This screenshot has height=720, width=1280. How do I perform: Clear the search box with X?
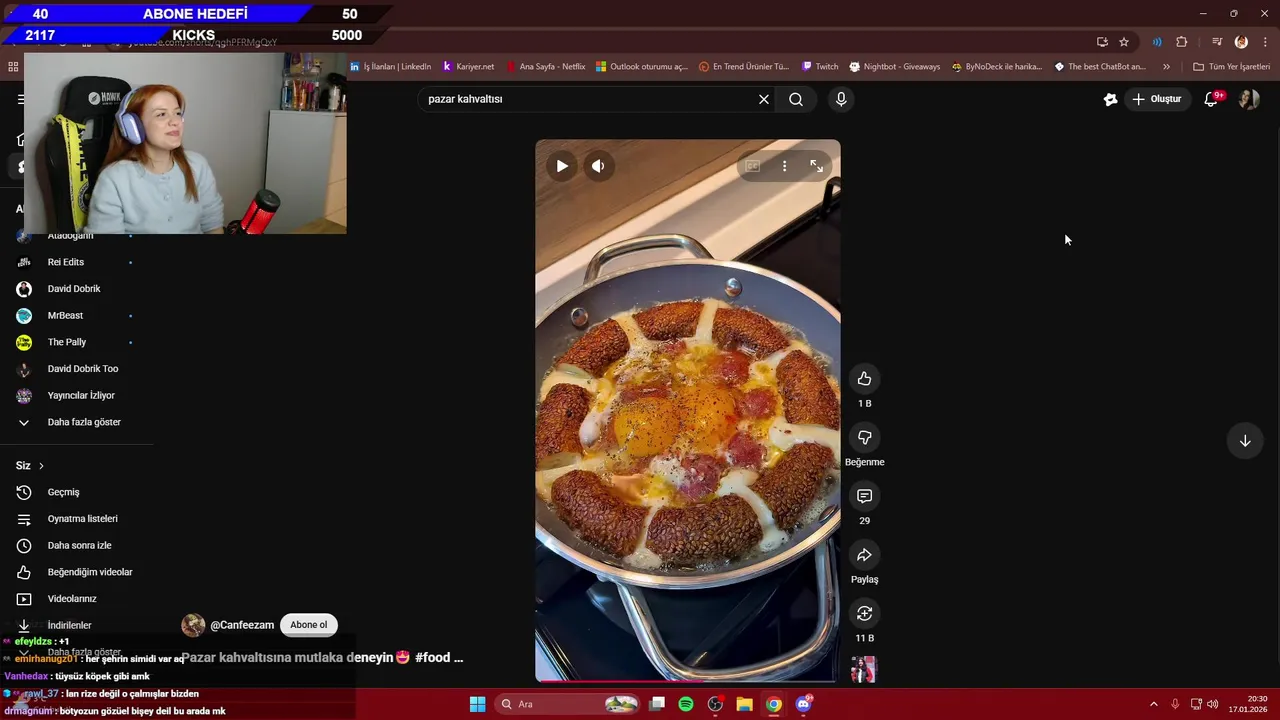764,99
